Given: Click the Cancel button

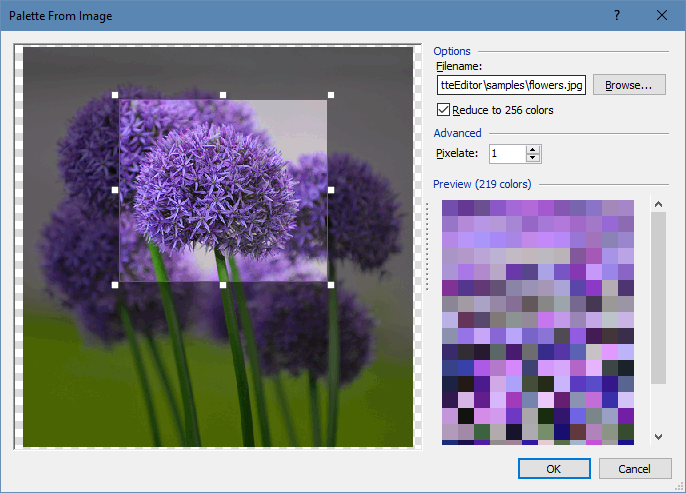Looking at the screenshot, I should coord(634,469).
